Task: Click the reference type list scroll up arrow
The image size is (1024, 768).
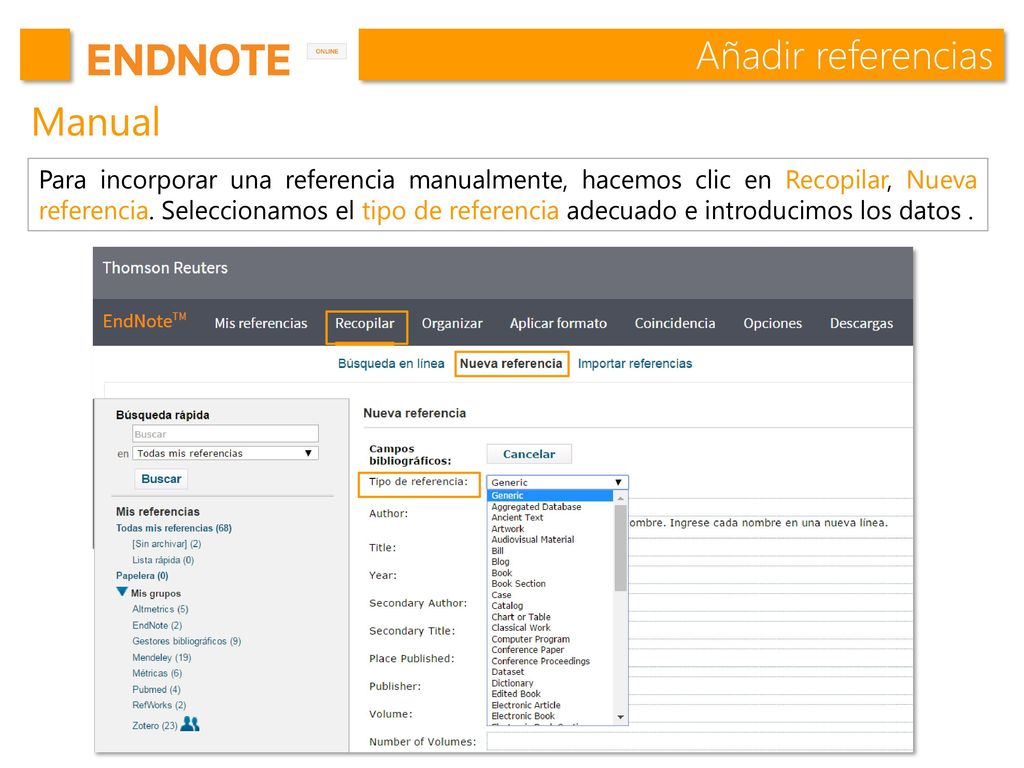Action: coord(620,498)
